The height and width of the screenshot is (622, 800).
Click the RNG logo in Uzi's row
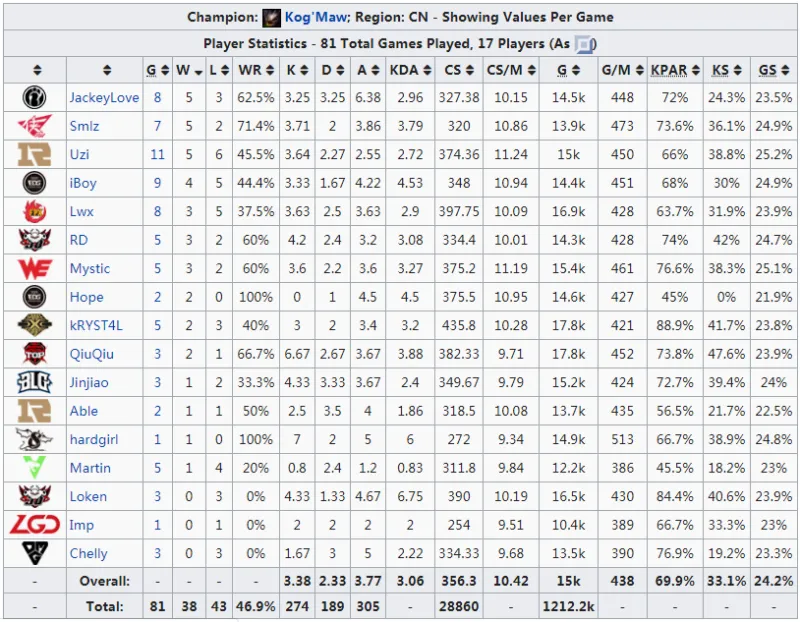[34, 155]
